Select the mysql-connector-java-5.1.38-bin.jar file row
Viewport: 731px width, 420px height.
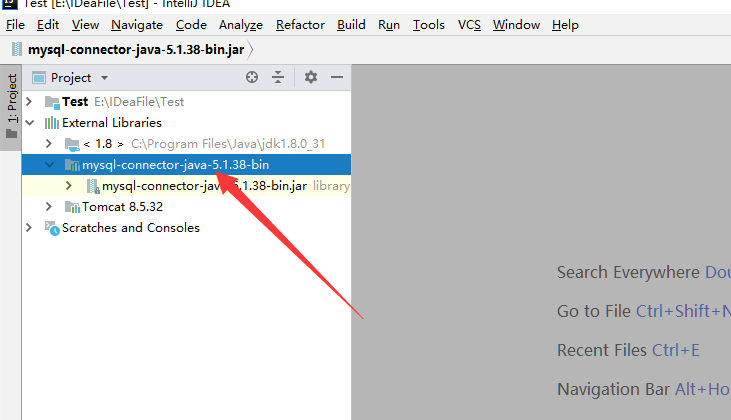(x=186, y=186)
